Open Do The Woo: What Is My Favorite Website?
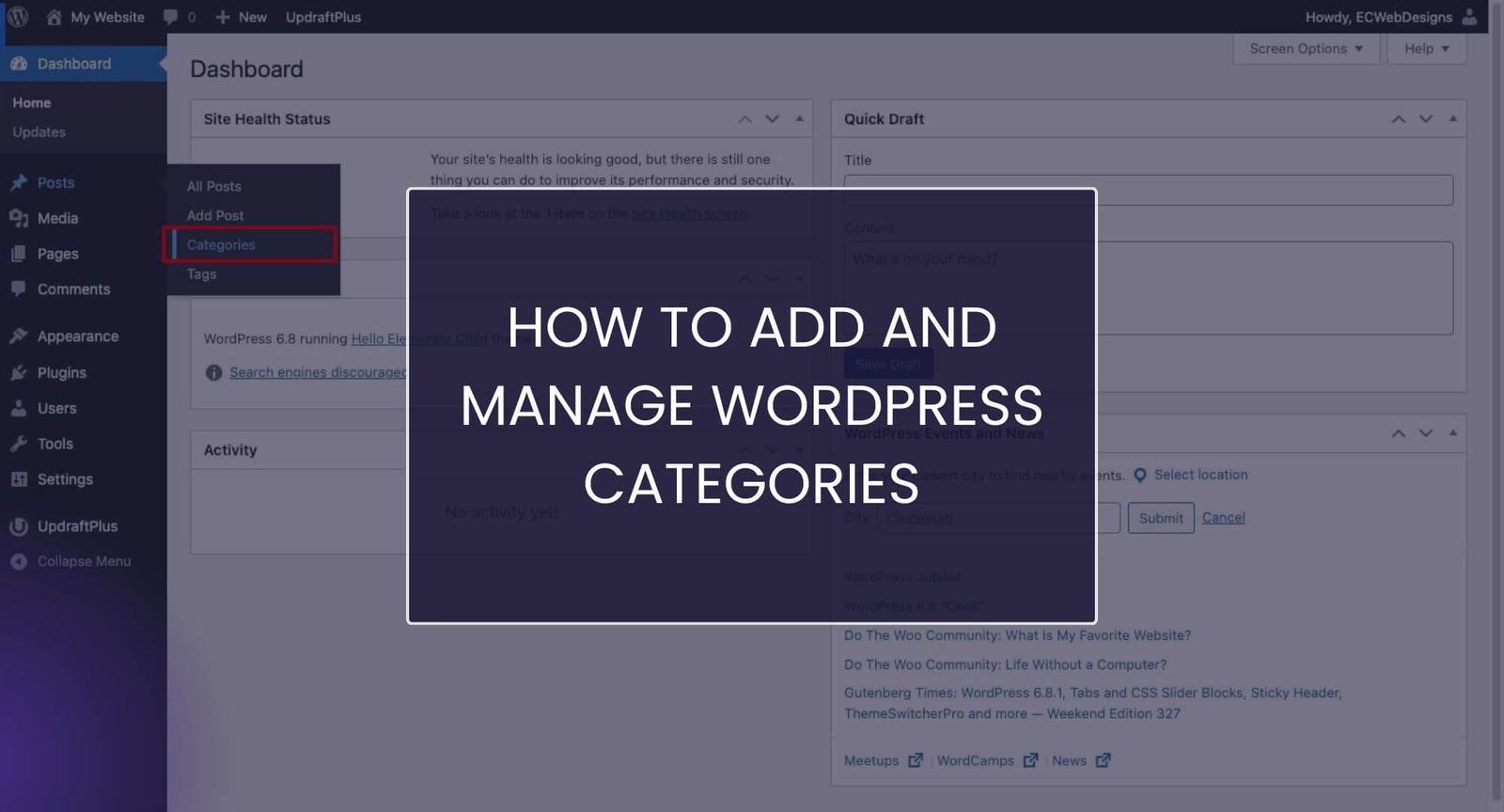 coord(1017,635)
